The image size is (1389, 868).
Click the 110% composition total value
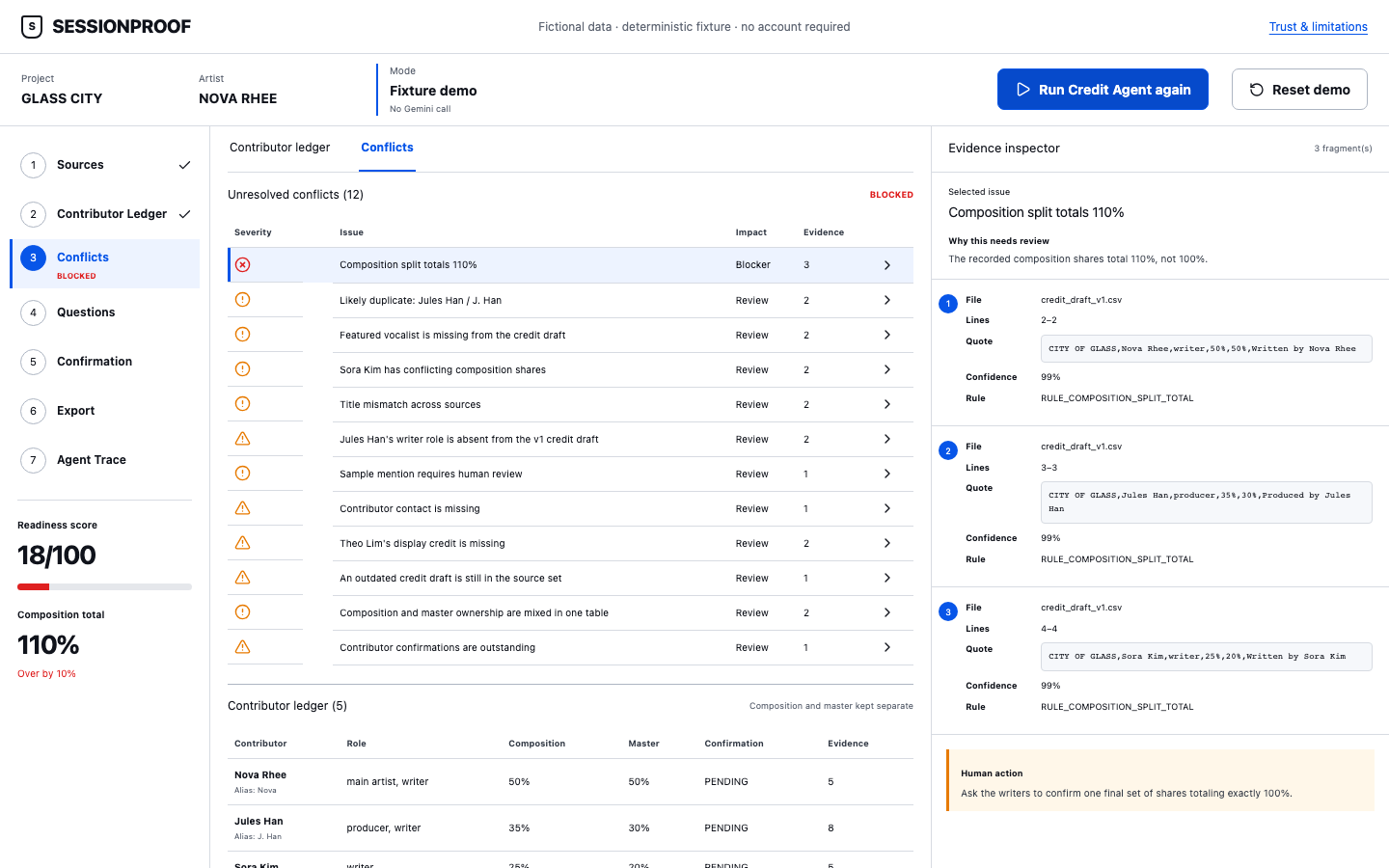coord(48,644)
